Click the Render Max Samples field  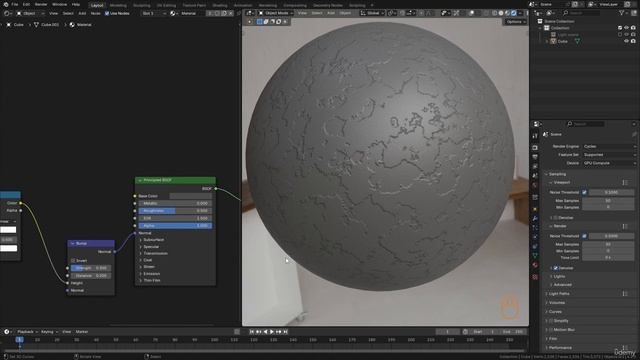click(x=608, y=244)
